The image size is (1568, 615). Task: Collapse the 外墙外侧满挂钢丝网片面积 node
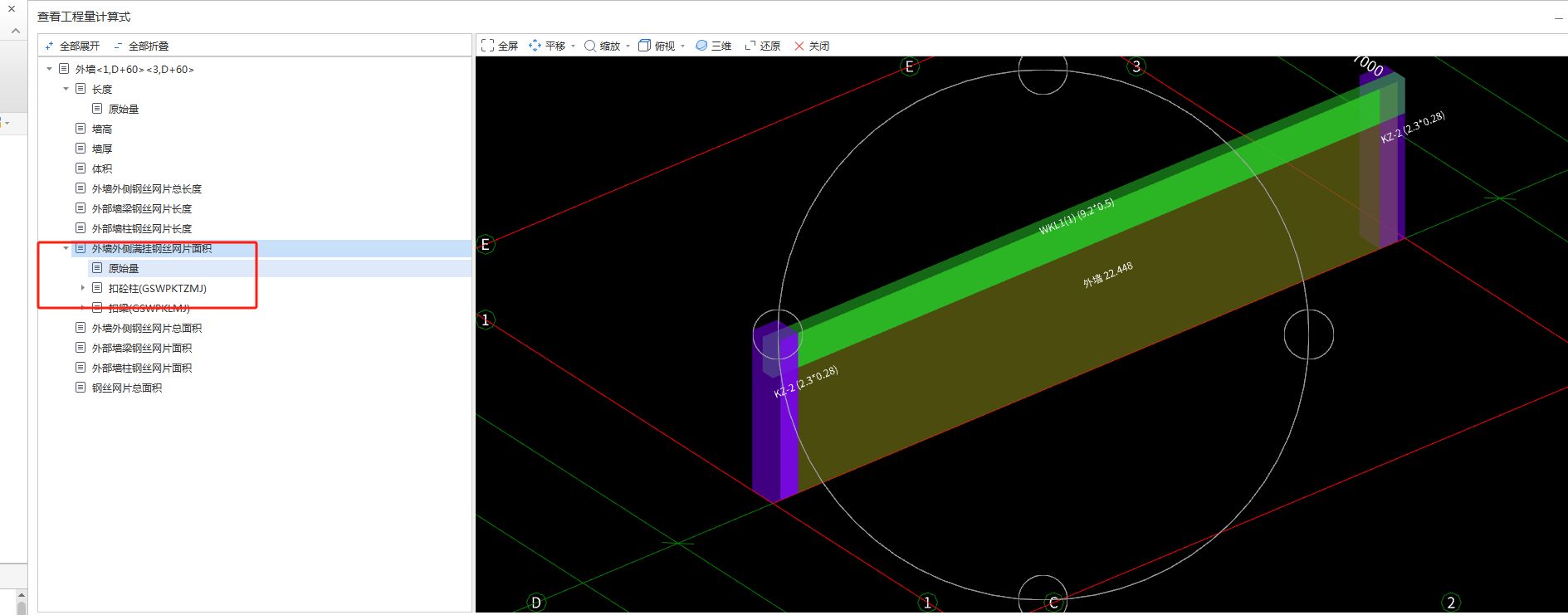pyautogui.click(x=66, y=248)
